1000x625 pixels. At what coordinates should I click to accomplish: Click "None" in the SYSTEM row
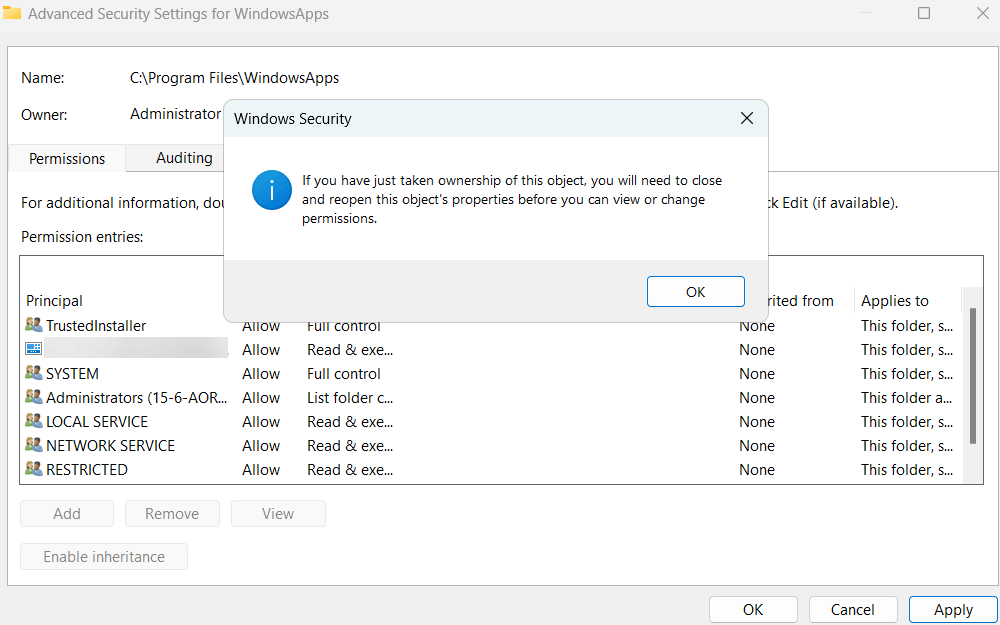[757, 373]
